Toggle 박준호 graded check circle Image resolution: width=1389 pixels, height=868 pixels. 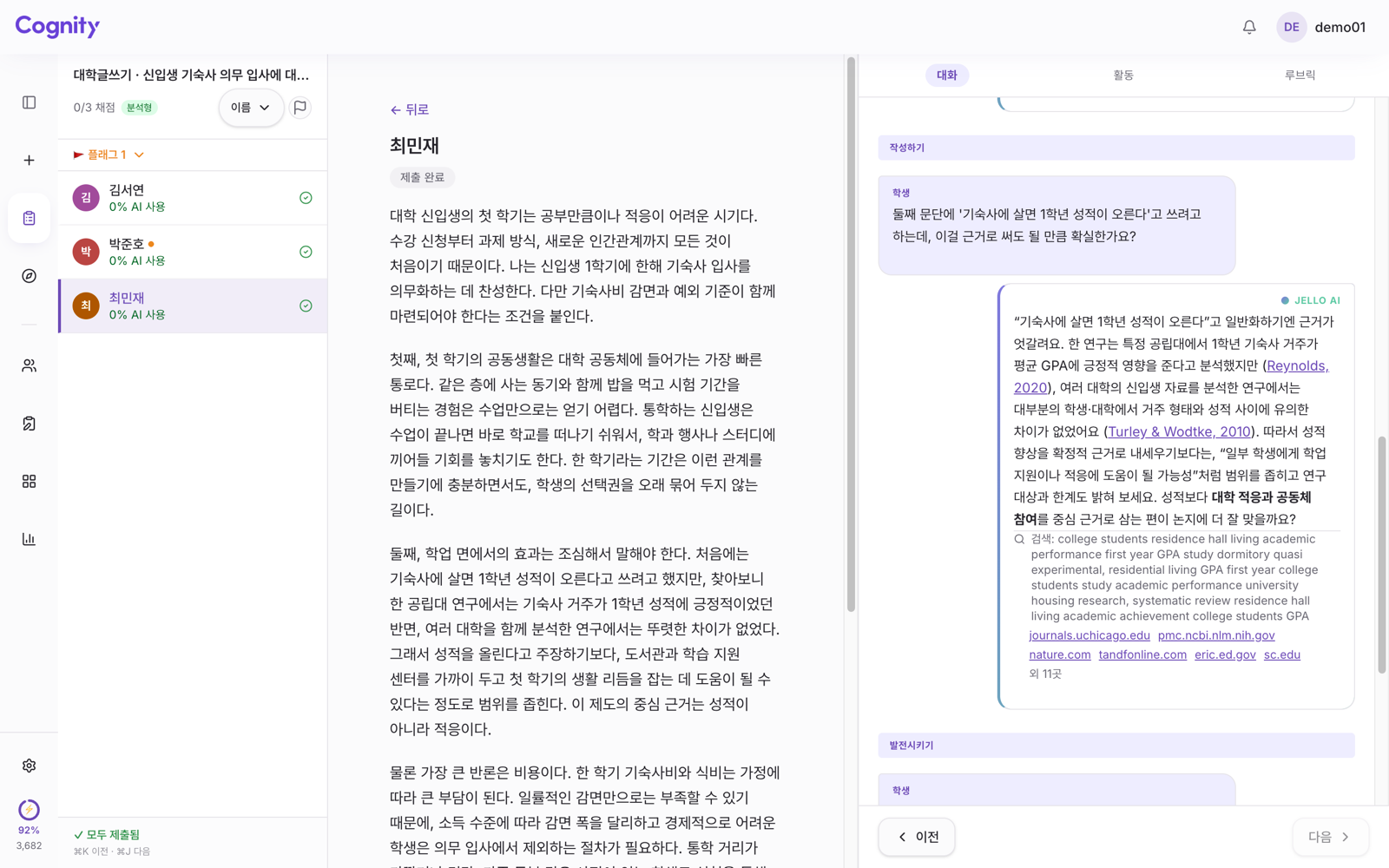click(306, 252)
